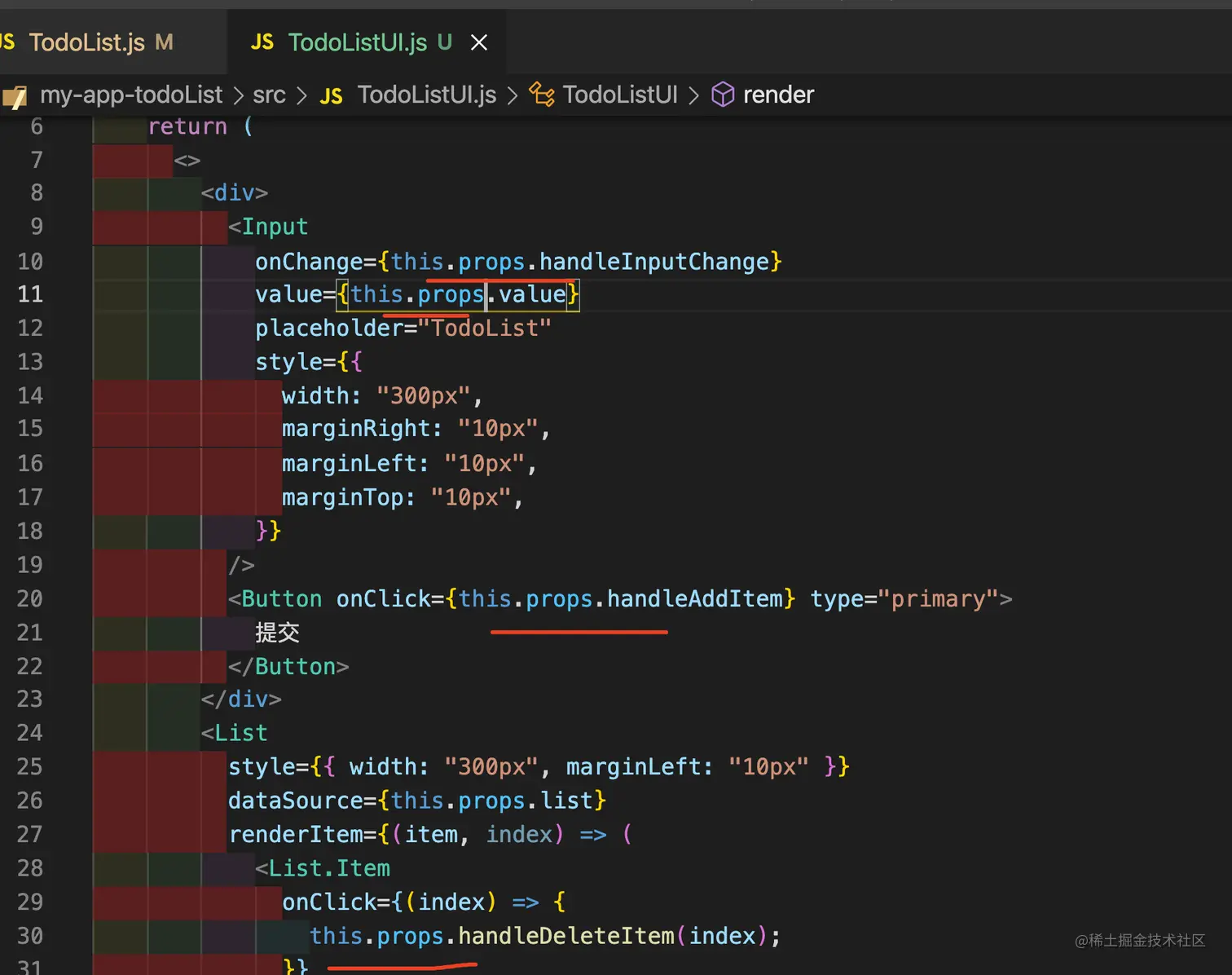Click the folder icon in the breadcrumb
This screenshot has height=975, width=1232.
pos(15,96)
